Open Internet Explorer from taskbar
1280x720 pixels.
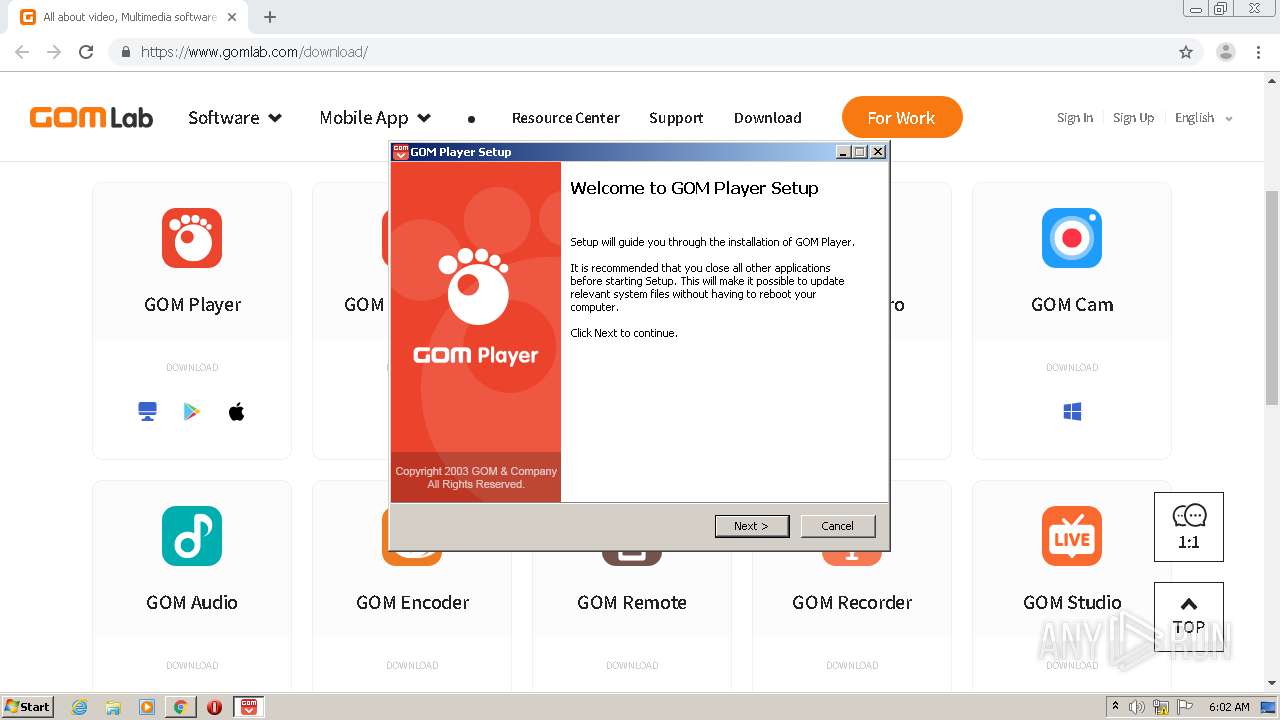click(x=80, y=707)
